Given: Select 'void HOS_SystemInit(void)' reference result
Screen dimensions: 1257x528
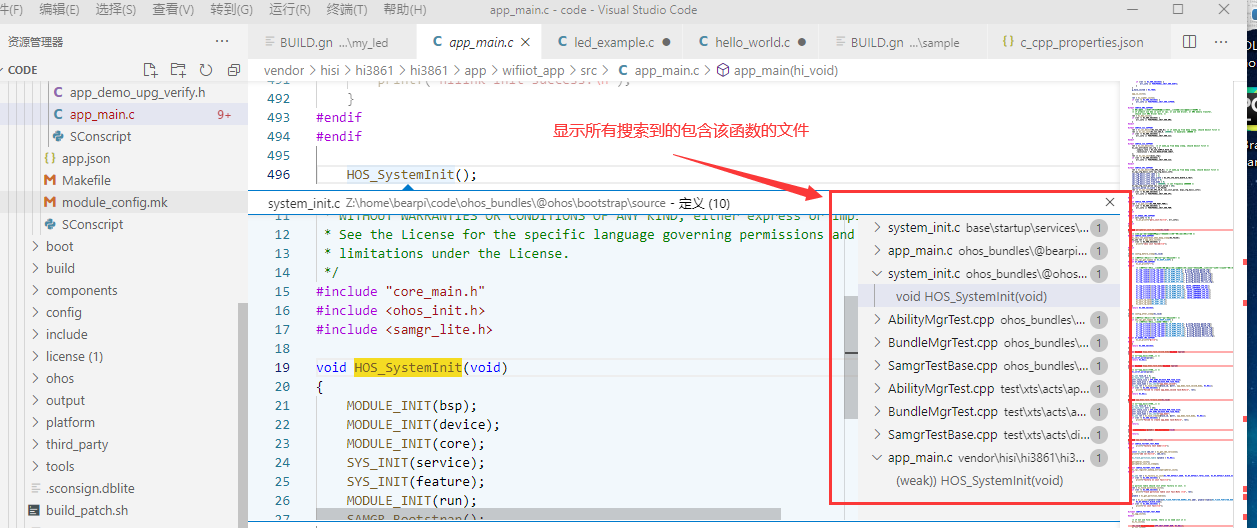Looking at the screenshot, I should [x=971, y=296].
